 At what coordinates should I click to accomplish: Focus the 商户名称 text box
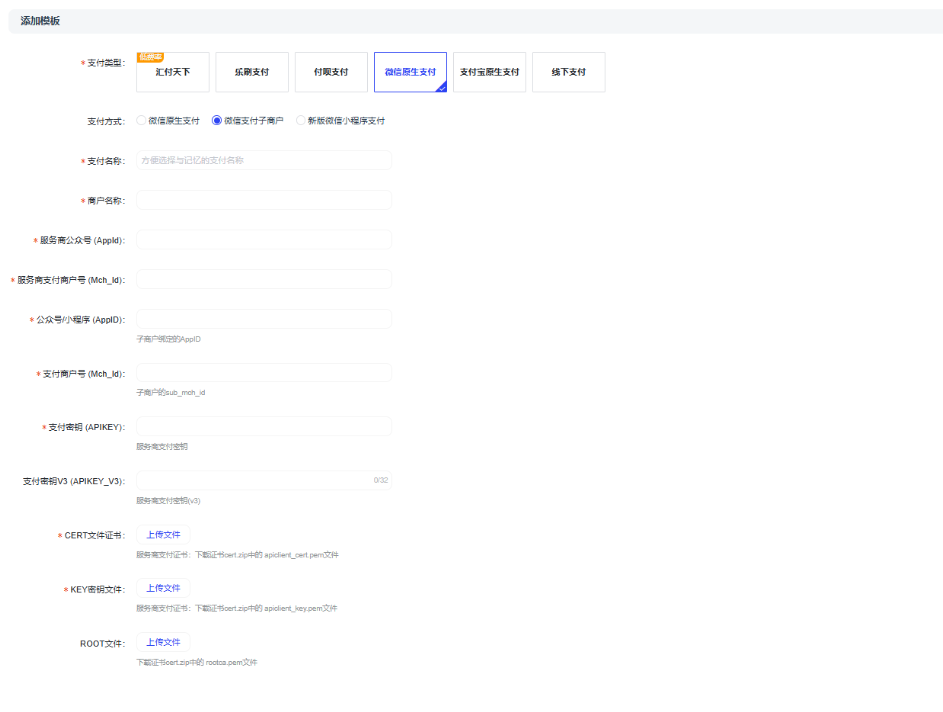pyautogui.click(x=263, y=200)
